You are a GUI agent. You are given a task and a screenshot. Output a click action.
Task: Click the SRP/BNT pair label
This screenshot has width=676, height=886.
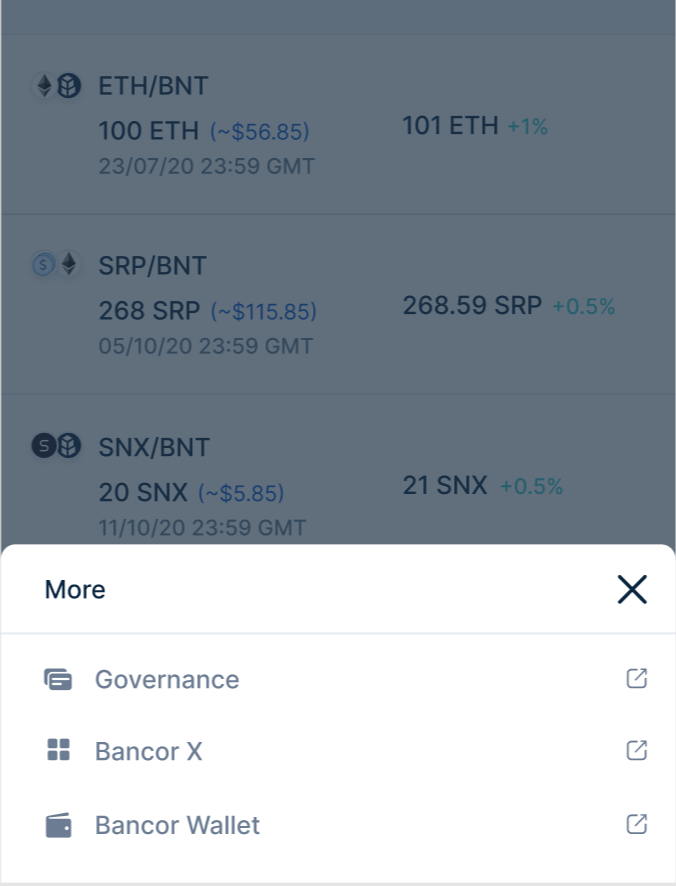[x=152, y=266]
